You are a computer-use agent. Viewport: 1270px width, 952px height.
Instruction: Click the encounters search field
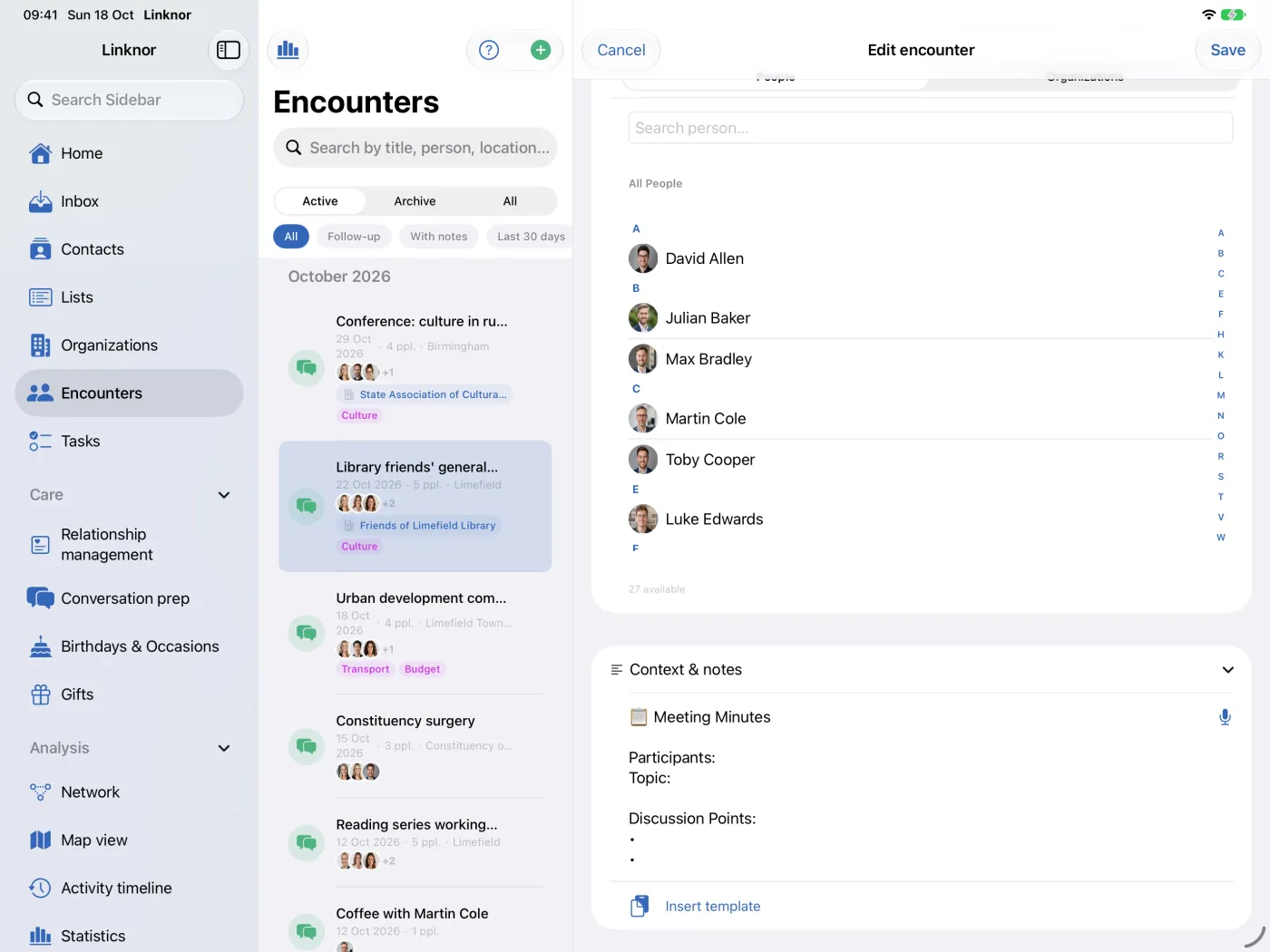click(x=415, y=148)
